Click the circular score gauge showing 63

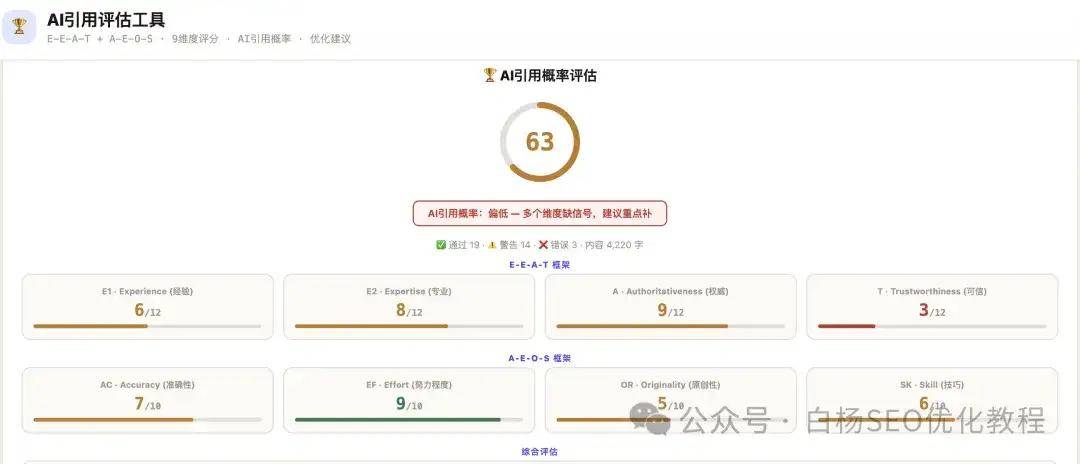(539, 142)
